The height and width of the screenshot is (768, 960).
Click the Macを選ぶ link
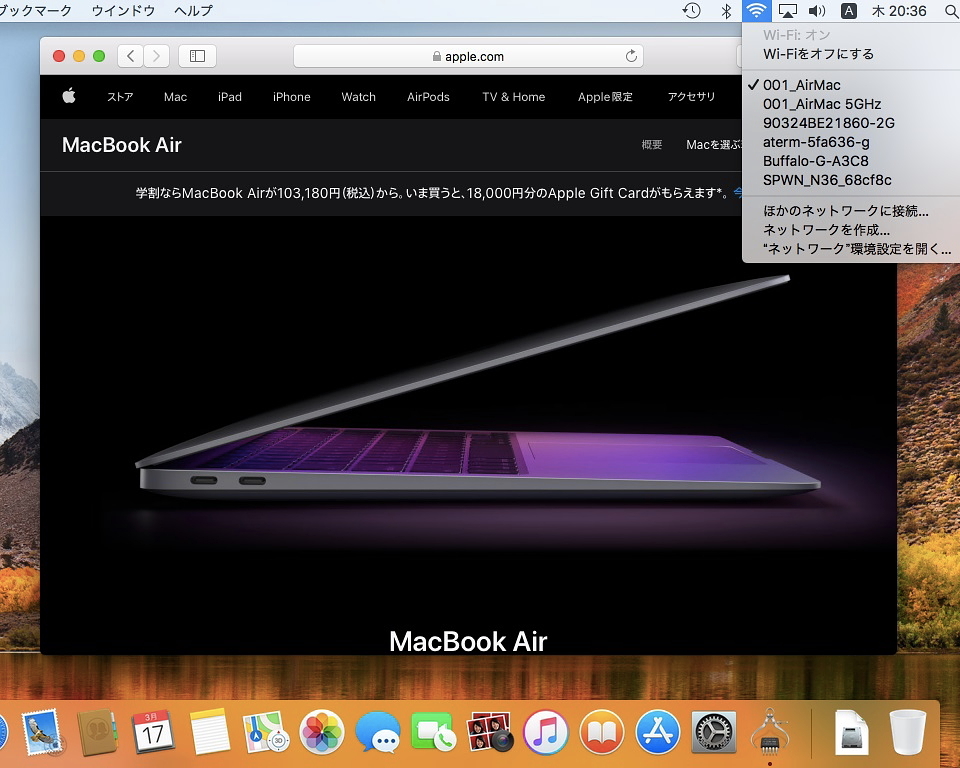(714, 145)
